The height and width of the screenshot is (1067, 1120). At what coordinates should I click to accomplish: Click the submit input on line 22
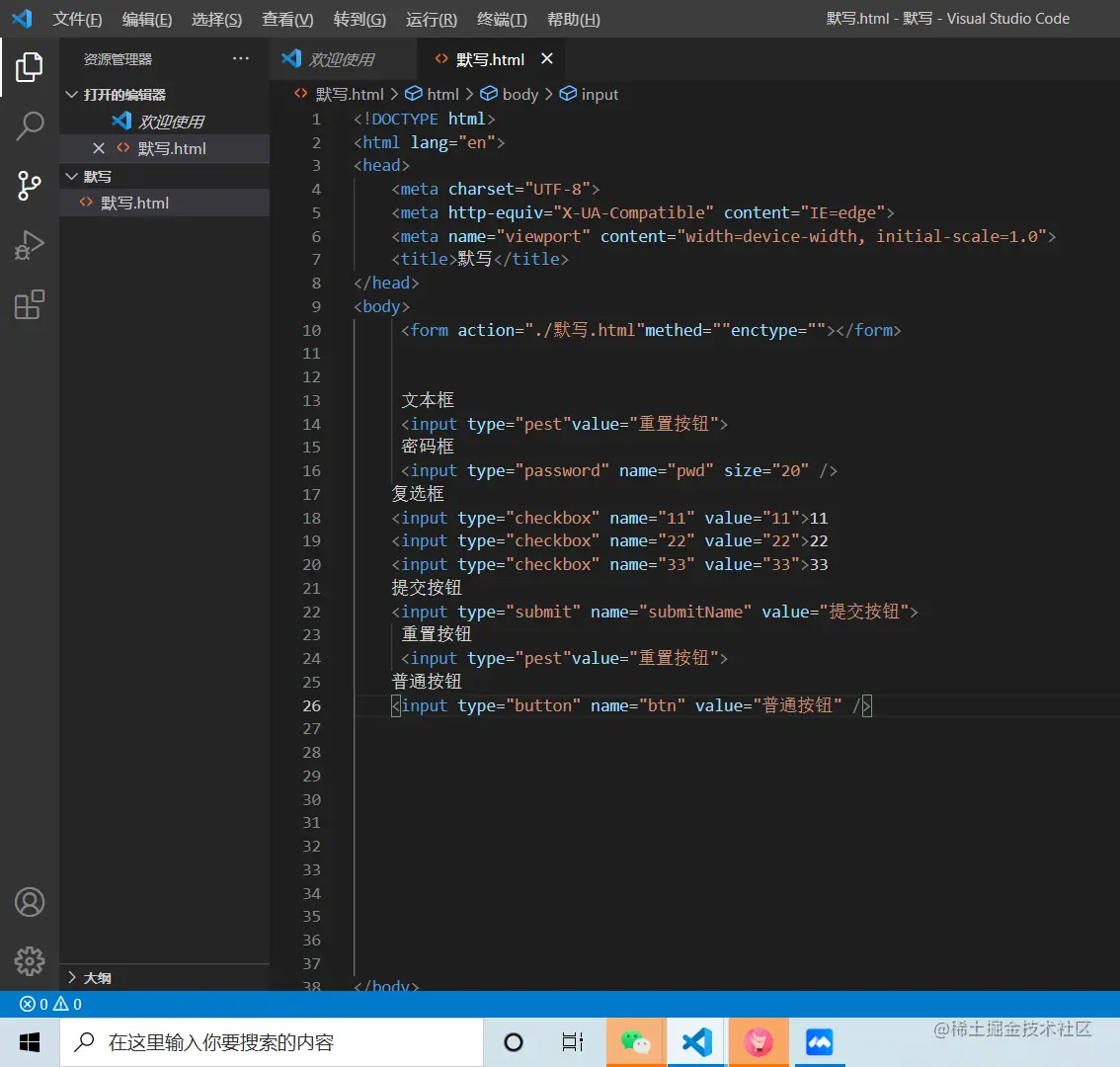pyautogui.click(x=654, y=612)
